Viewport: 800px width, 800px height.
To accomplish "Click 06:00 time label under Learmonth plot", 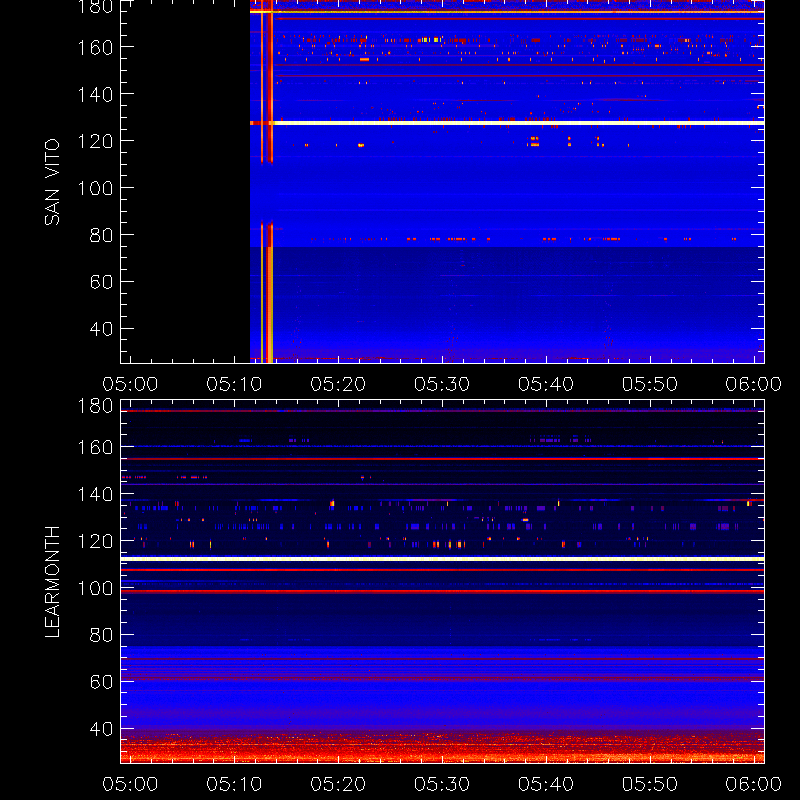I will point(754,784).
